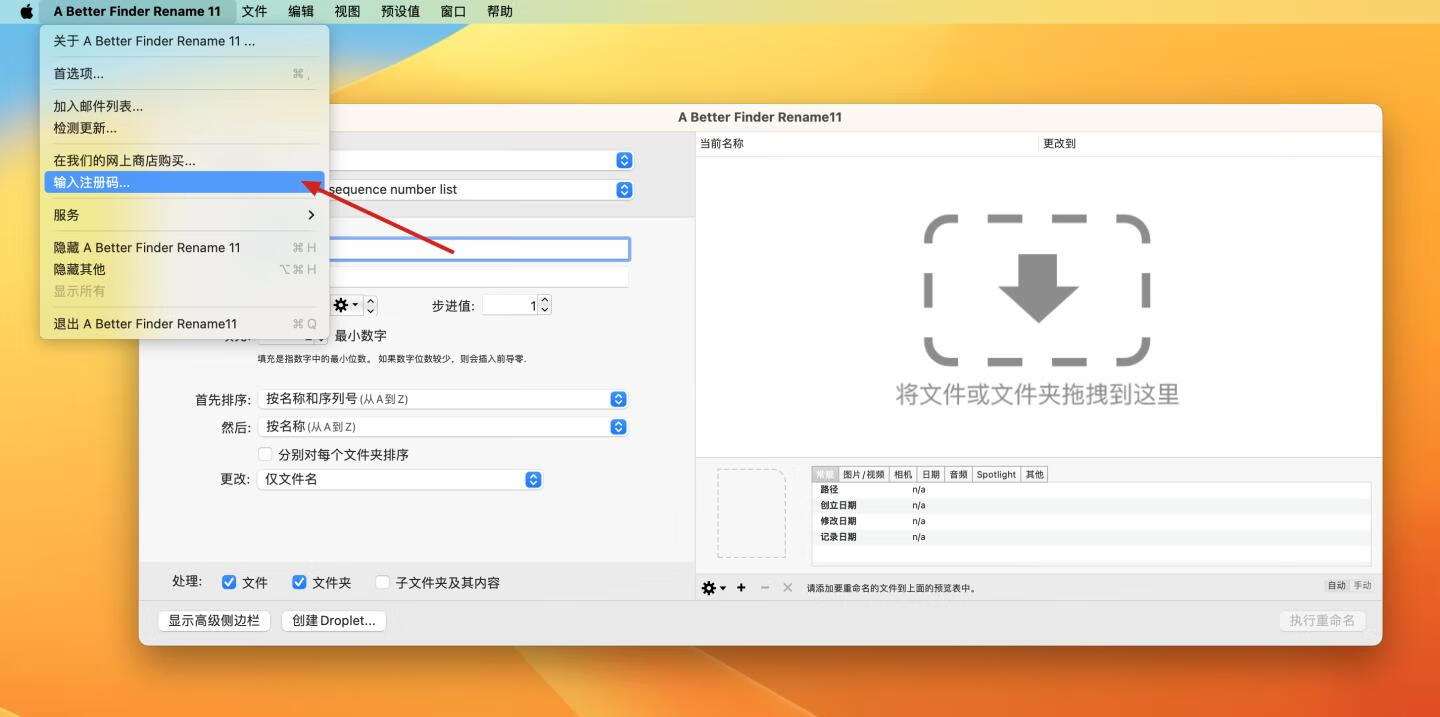The width and height of the screenshot is (1440, 717).
Task: Choose 隐藏 A Better Finder Rename 11
Action: pyautogui.click(x=184, y=247)
